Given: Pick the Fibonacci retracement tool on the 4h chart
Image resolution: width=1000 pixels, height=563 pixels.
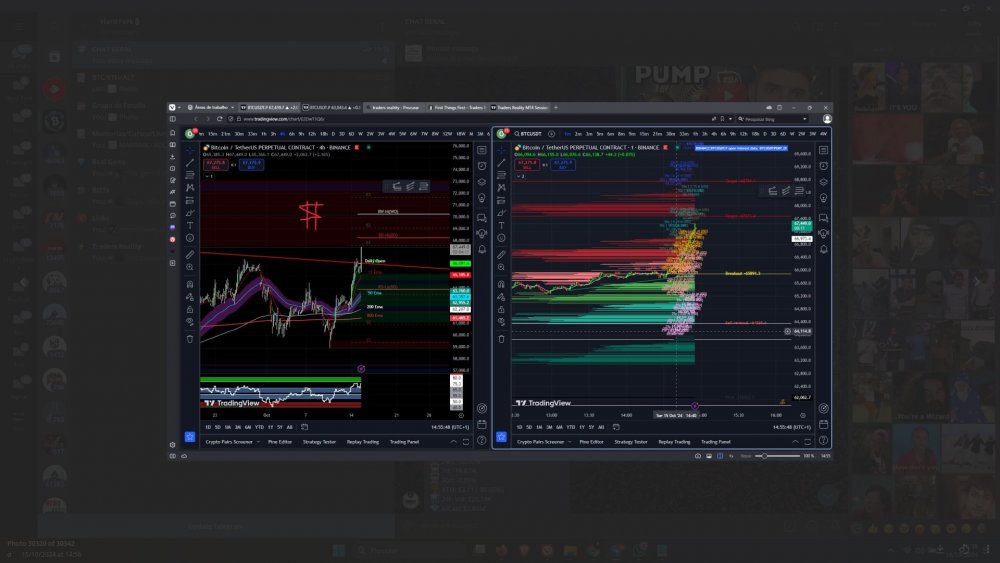Looking at the screenshot, I should pos(190,175).
